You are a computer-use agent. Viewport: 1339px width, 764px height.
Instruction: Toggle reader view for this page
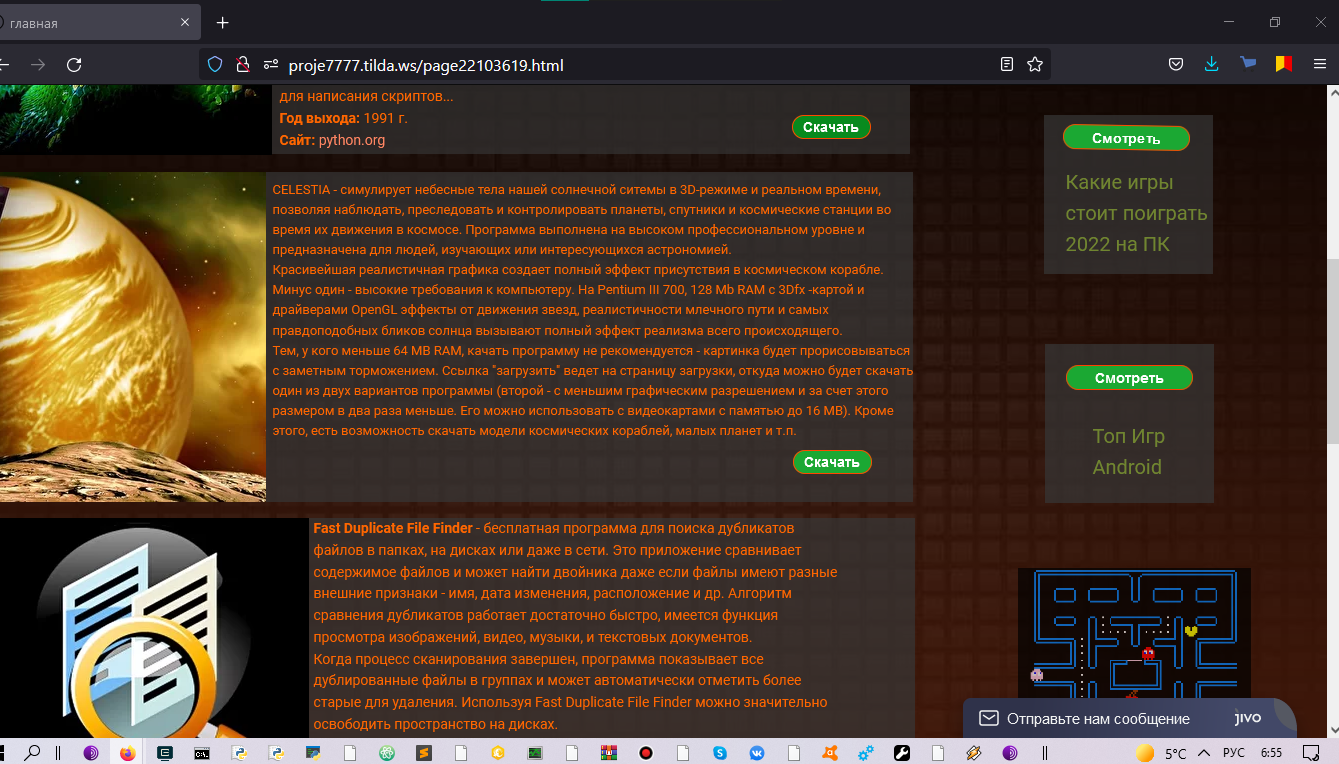(x=1007, y=65)
